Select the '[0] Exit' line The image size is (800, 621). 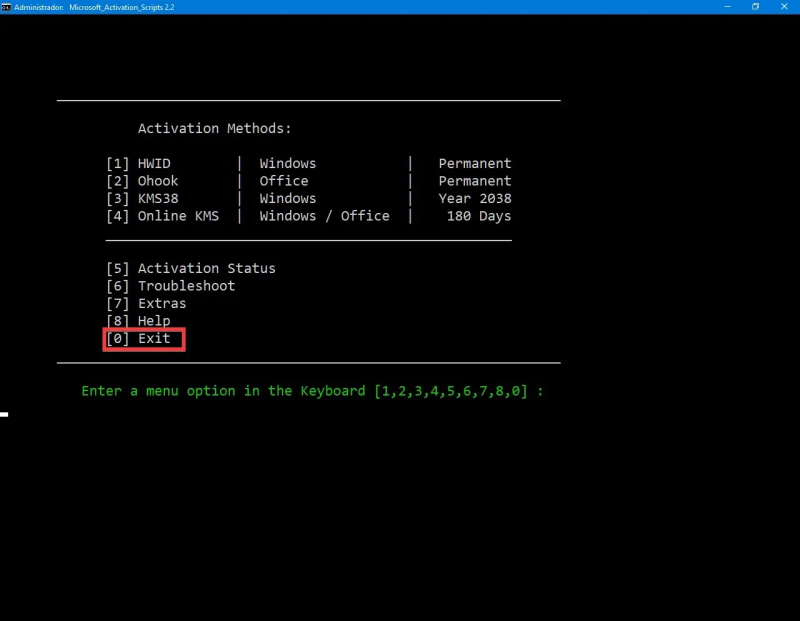pos(138,339)
